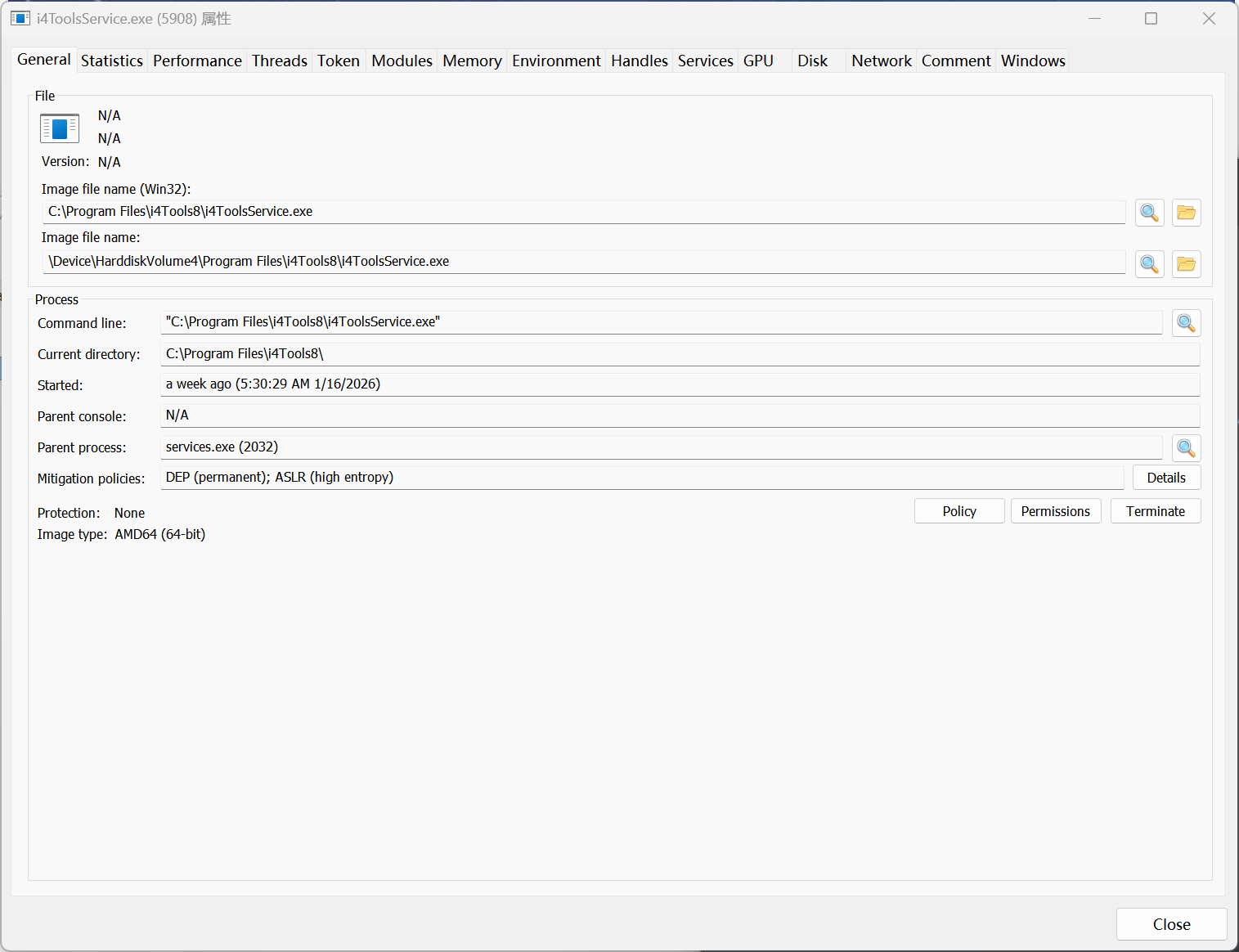Open the Threads tab

tap(279, 61)
